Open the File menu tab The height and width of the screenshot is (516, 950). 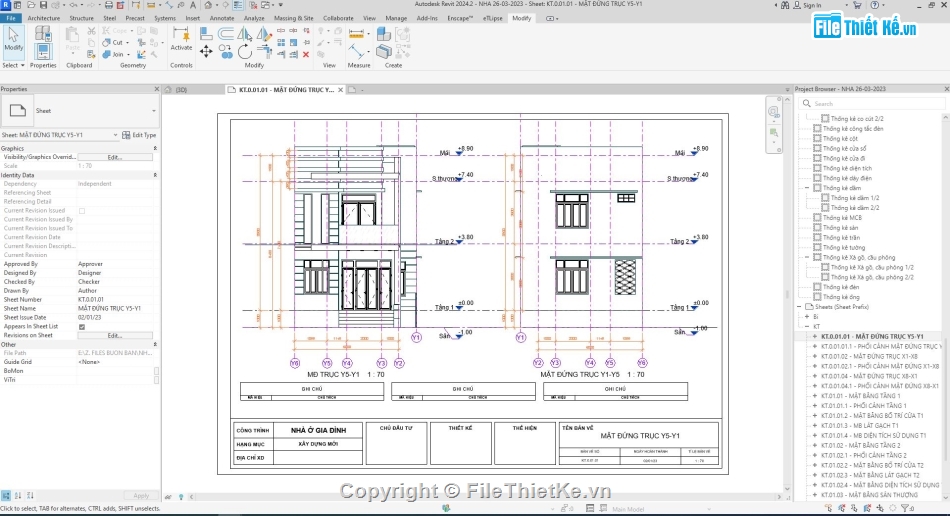(11, 18)
